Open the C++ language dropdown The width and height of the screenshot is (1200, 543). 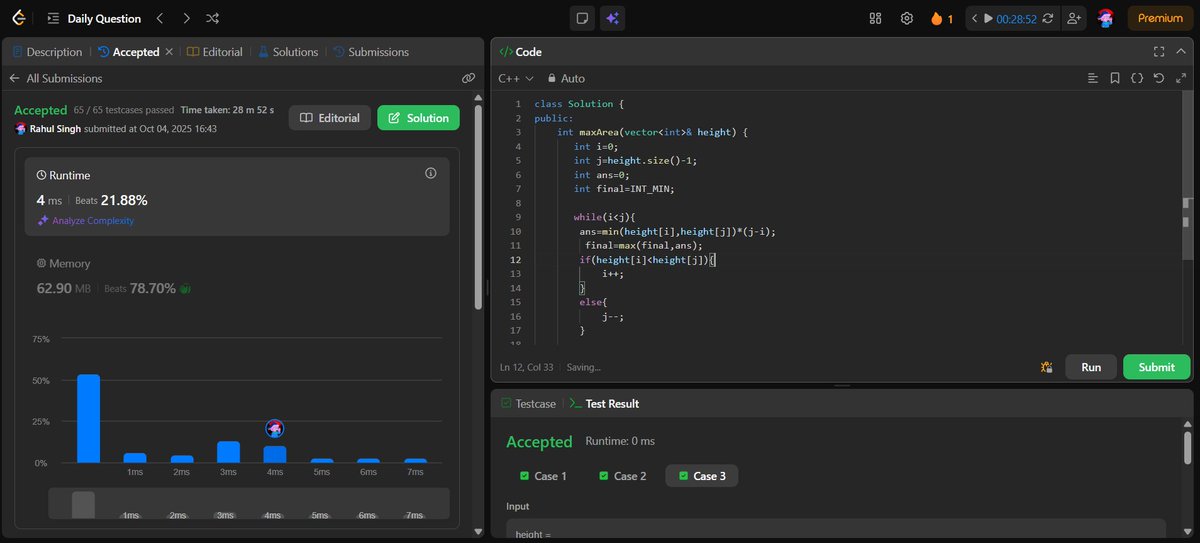[x=515, y=78]
